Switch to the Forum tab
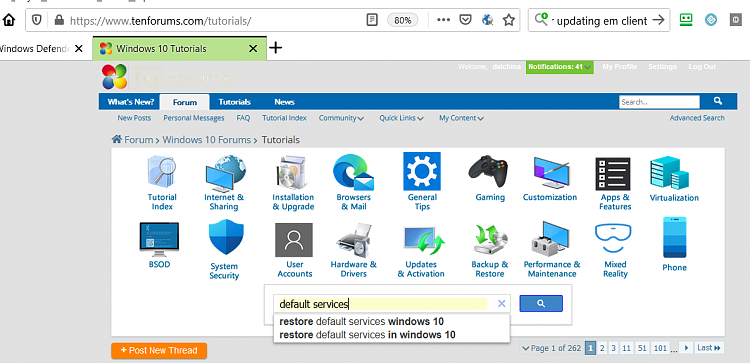 pos(185,102)
